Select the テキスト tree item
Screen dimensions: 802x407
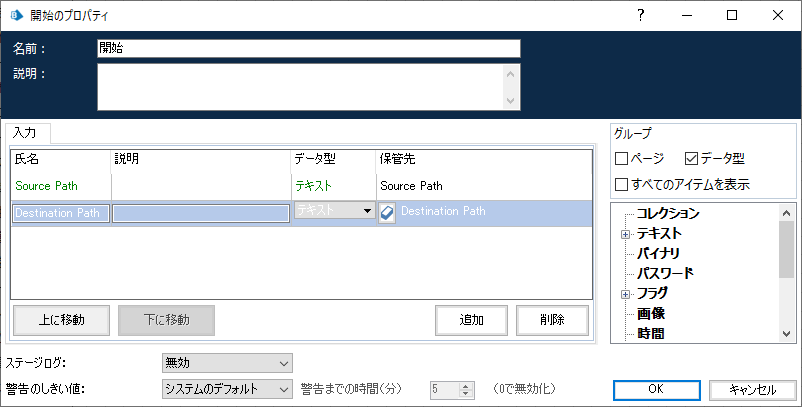[659, 234]
